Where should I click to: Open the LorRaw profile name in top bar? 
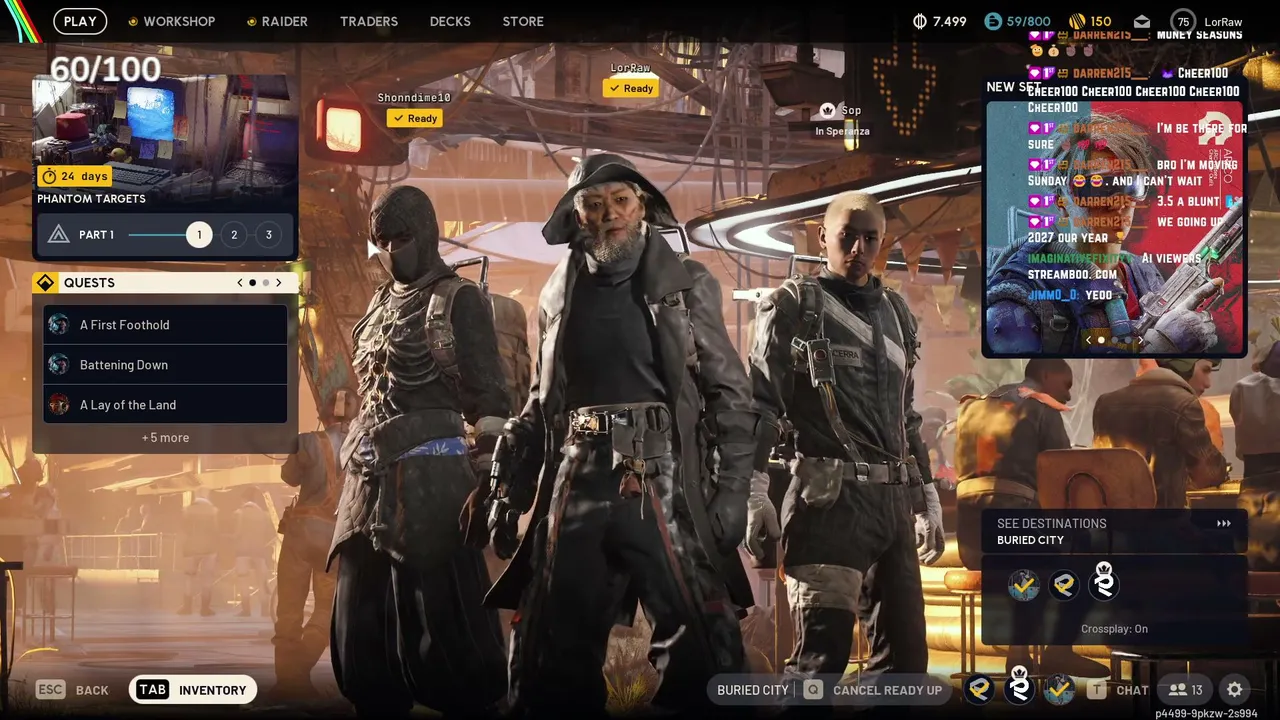[1223, 21]
